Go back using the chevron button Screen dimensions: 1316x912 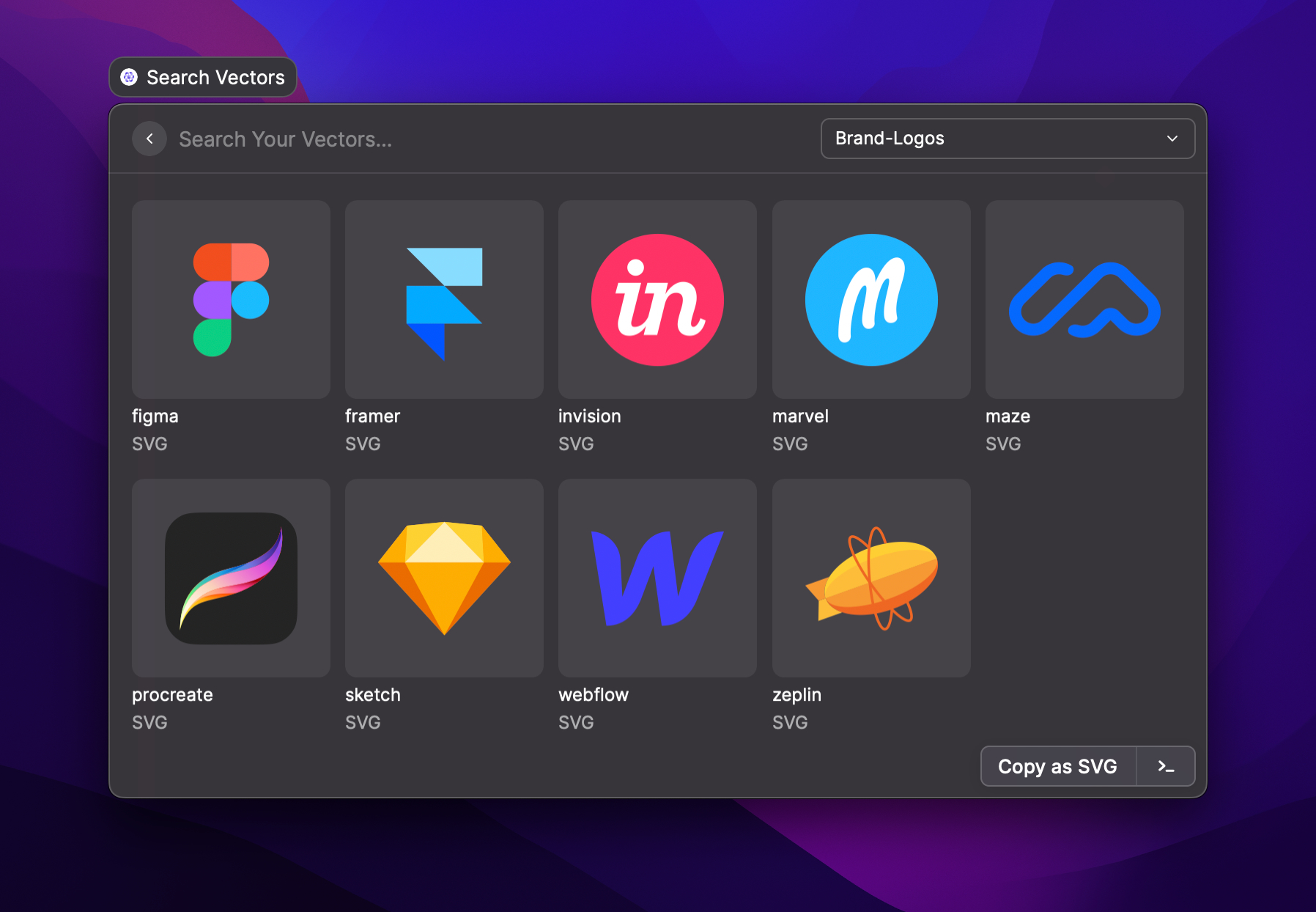tap(149, 139)
